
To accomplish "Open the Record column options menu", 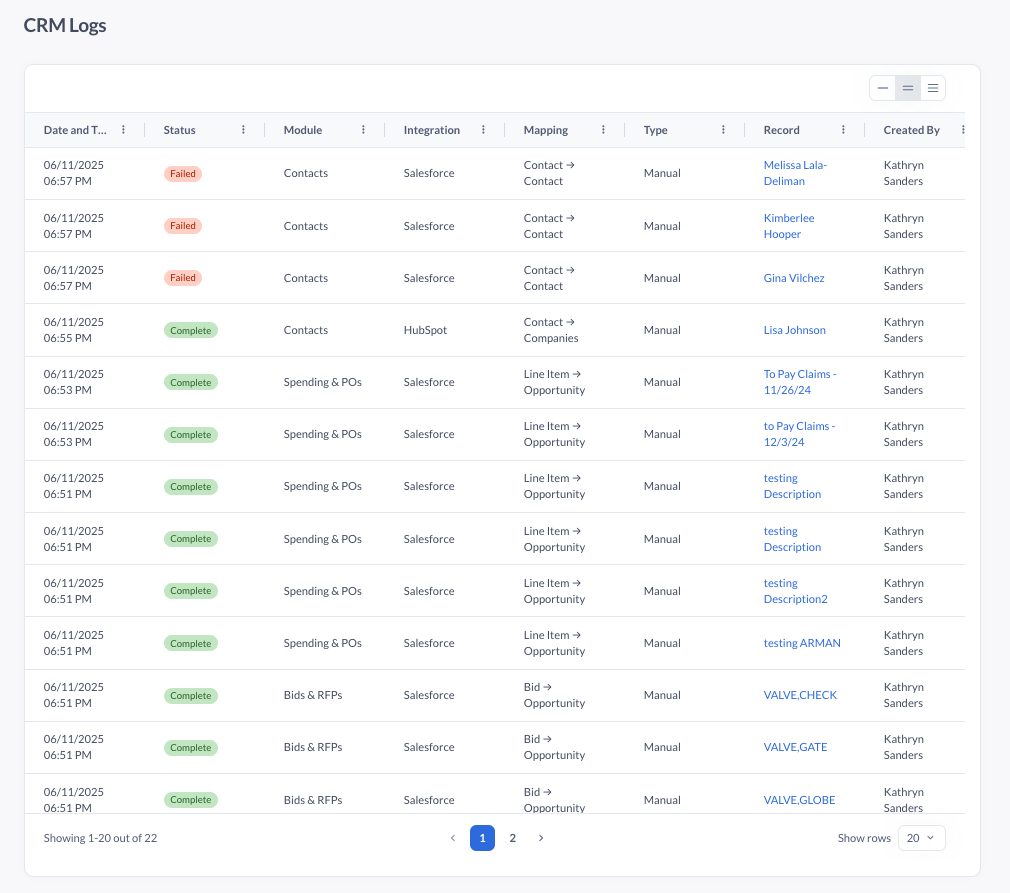I will coord(843,130).
